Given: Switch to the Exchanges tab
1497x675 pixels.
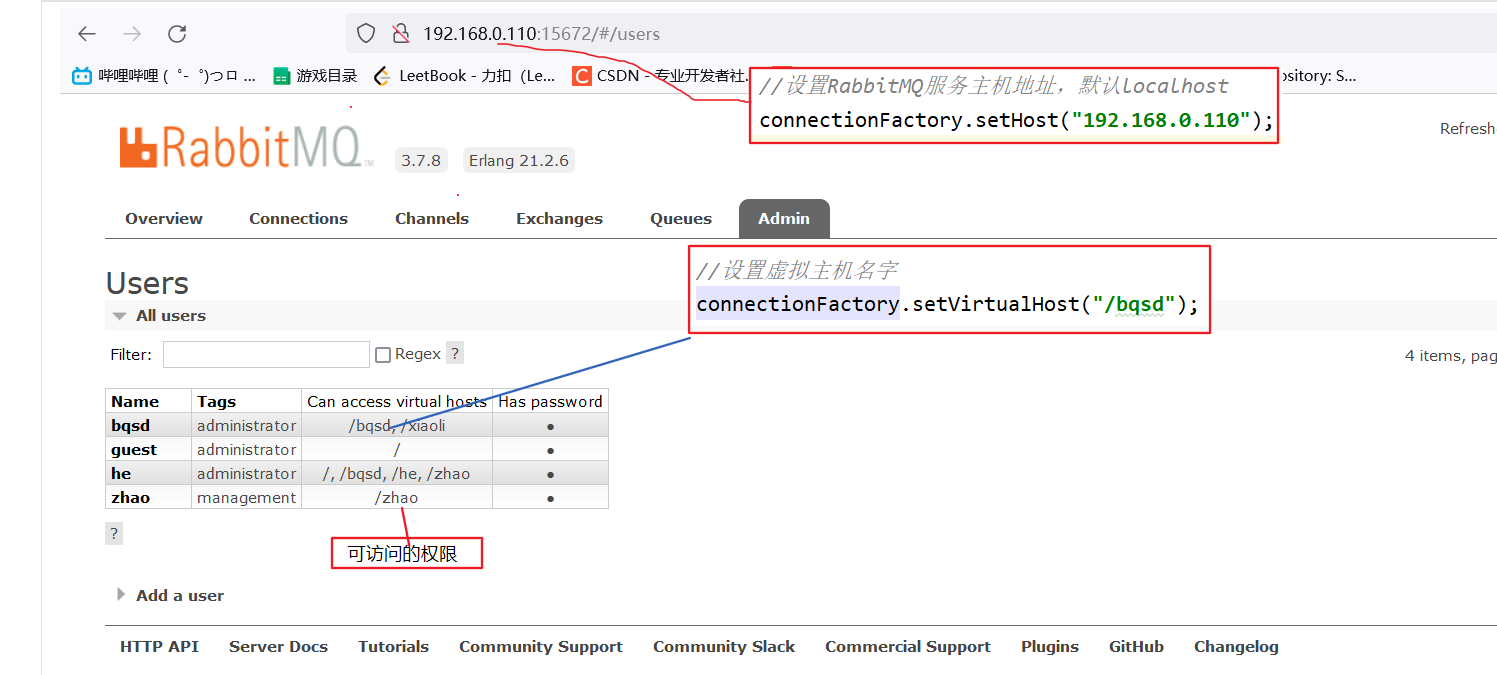Looking at the screenshot, I should tap(559, 219).
